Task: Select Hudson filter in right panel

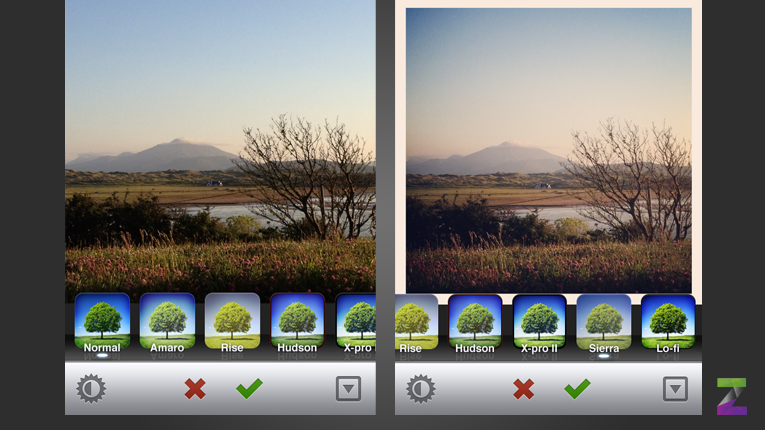Action: tap(475, 323)
